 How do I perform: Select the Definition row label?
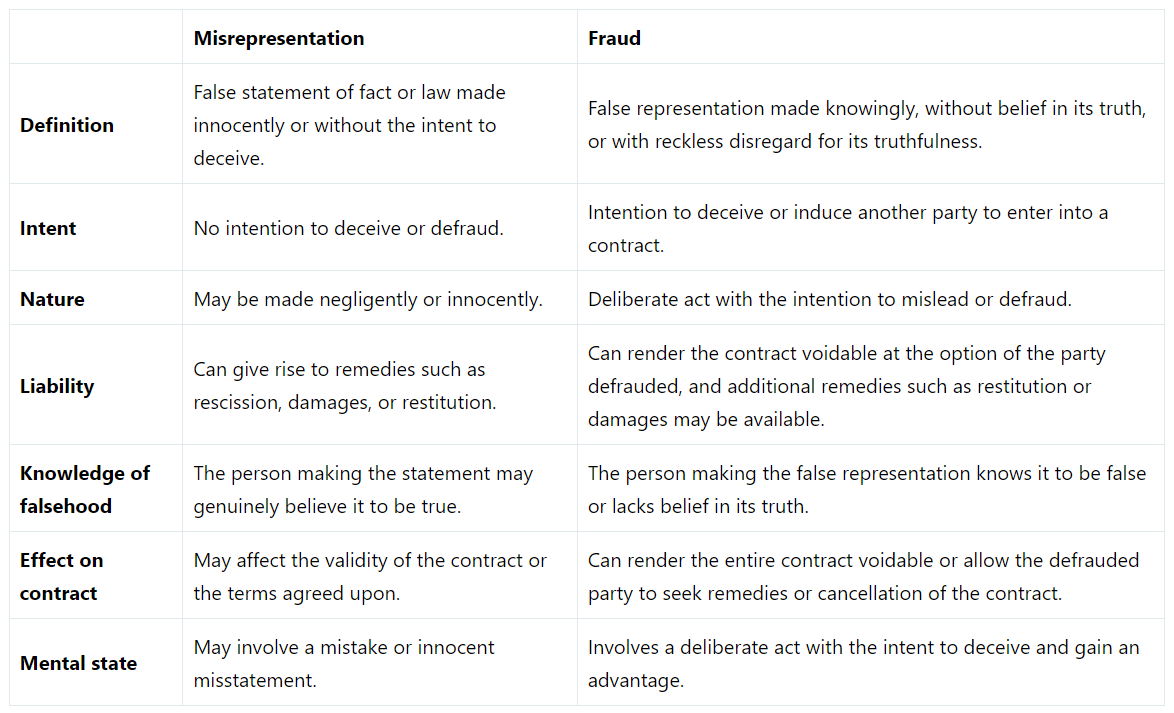tap(67, 125)
